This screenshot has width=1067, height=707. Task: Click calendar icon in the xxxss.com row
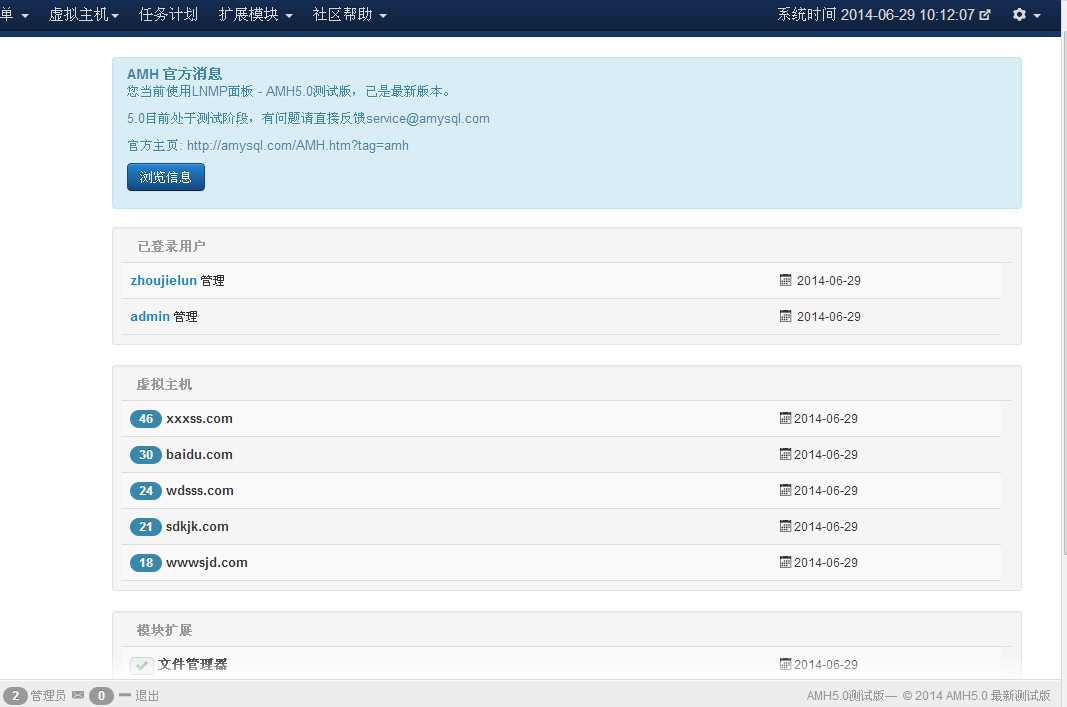click(785, 419)
